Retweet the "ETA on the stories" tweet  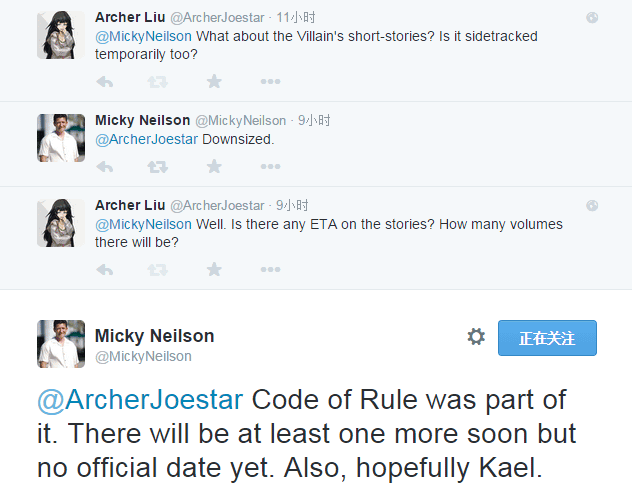pos(158,269)
